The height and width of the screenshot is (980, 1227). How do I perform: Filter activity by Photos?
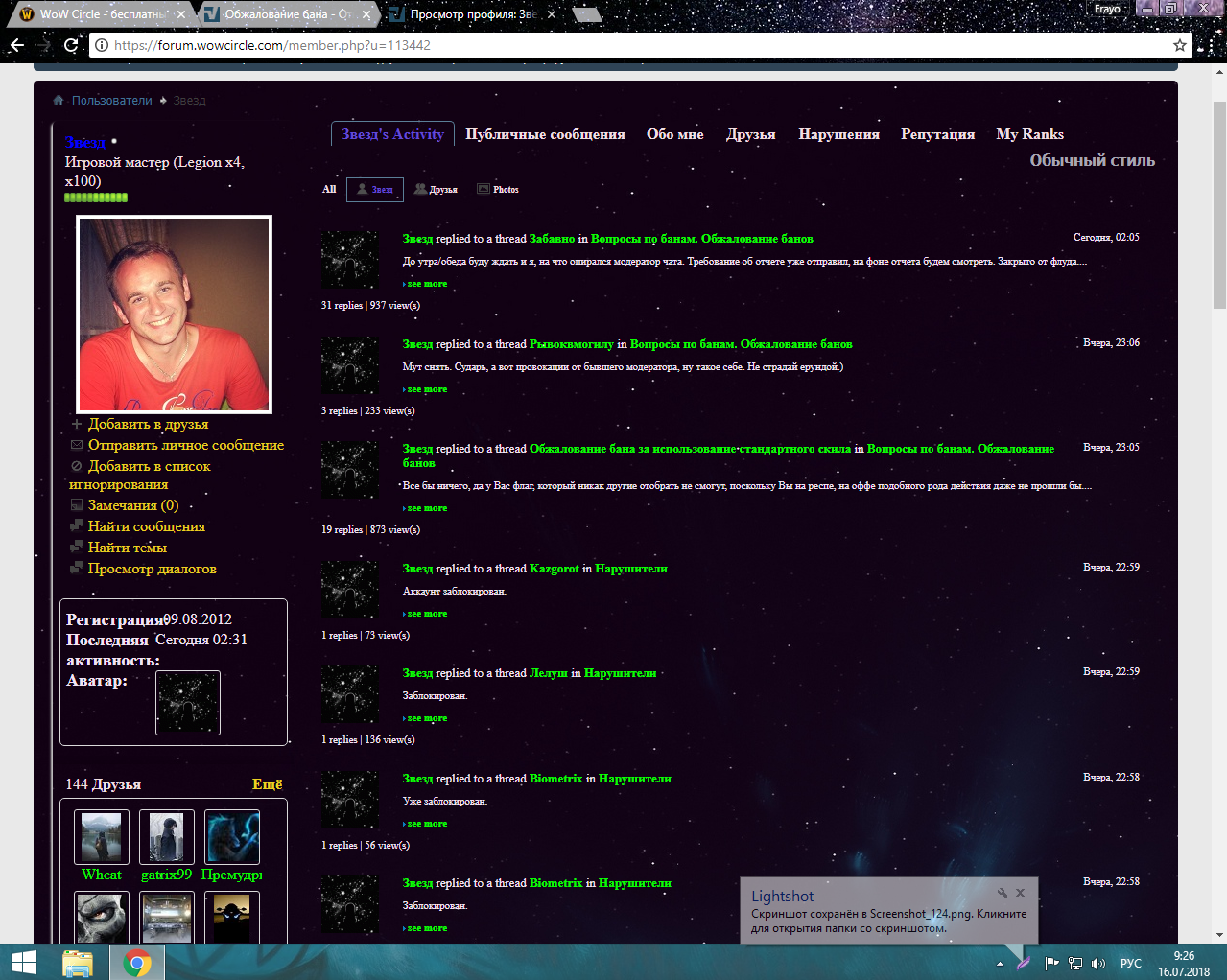click(498, 190)
